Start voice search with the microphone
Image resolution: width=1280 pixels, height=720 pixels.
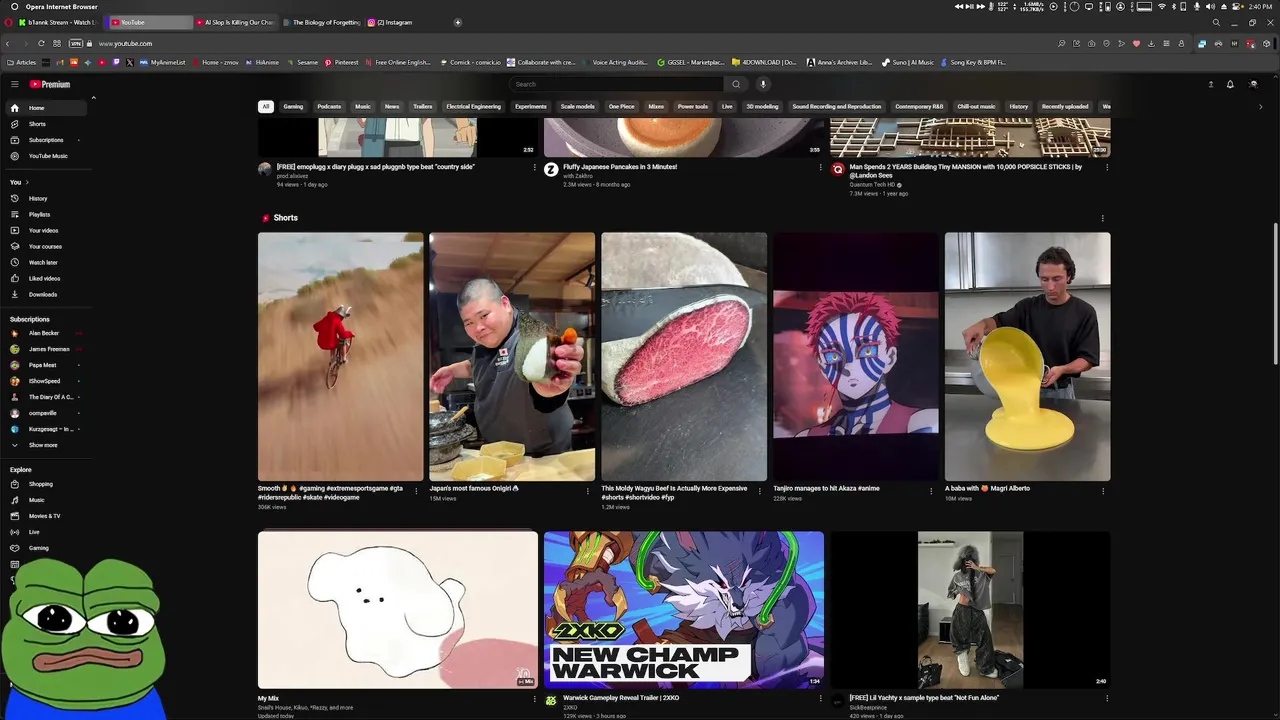pos(762,84)
